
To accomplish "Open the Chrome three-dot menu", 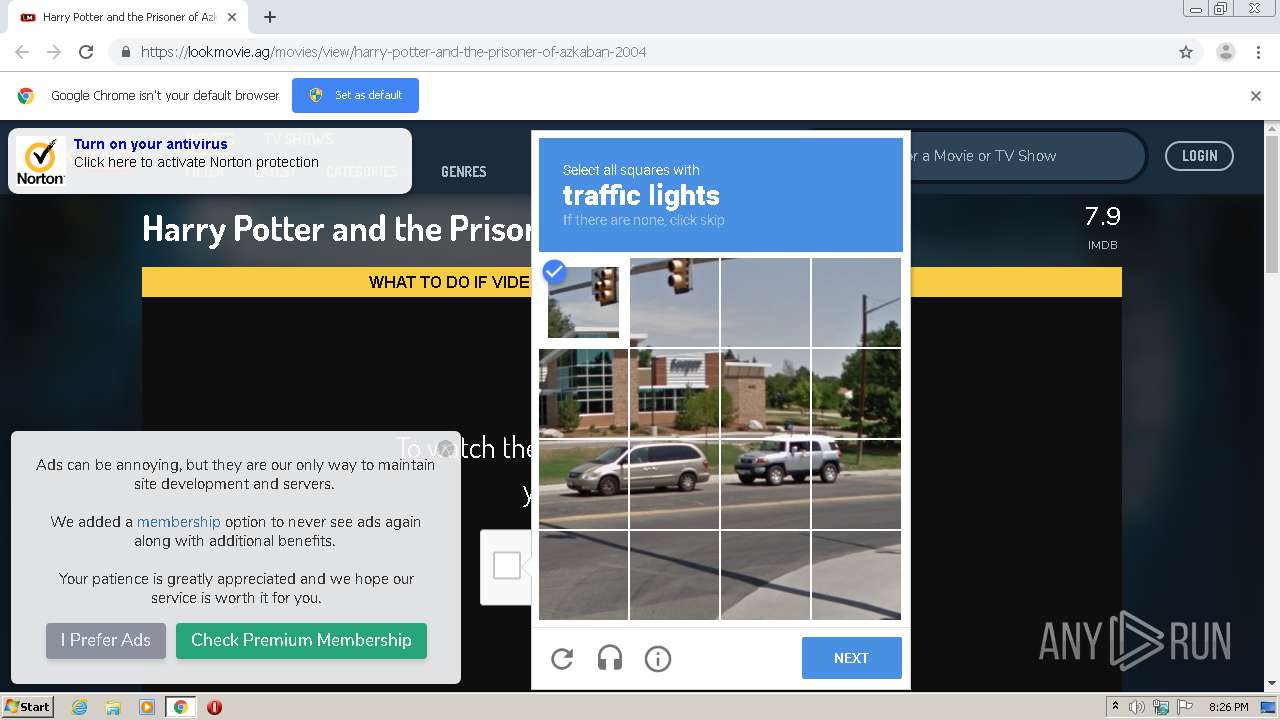I will click(x=1258, y=52).
